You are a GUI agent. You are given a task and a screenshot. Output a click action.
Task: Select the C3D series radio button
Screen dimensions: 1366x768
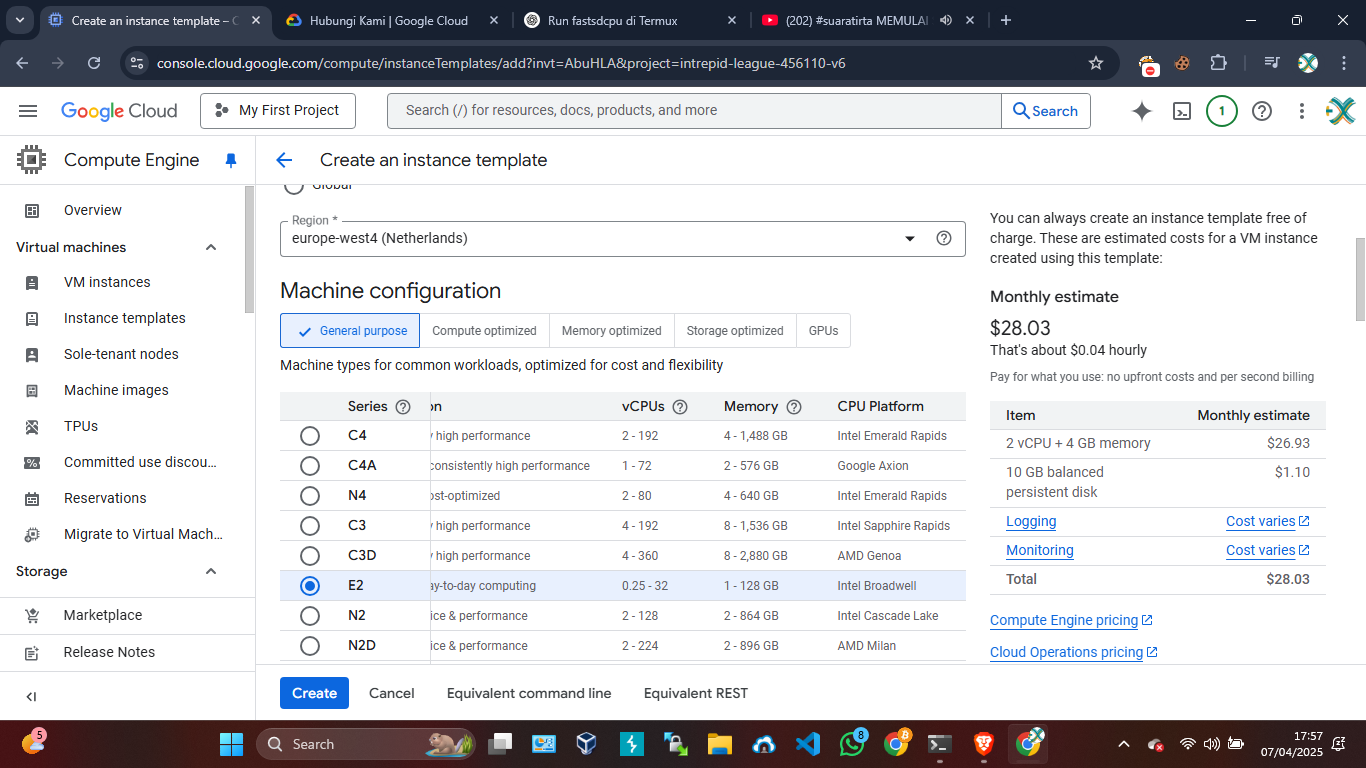(310, 556)
